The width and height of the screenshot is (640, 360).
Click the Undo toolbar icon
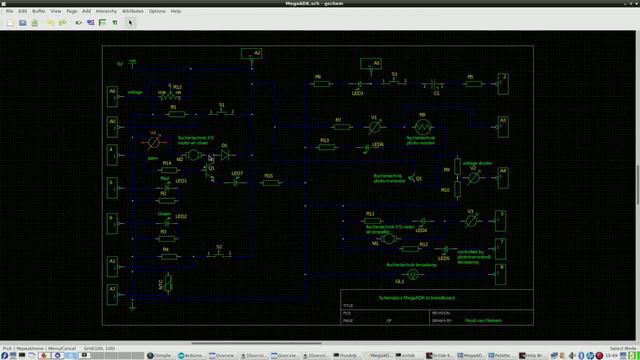point(51,23)
